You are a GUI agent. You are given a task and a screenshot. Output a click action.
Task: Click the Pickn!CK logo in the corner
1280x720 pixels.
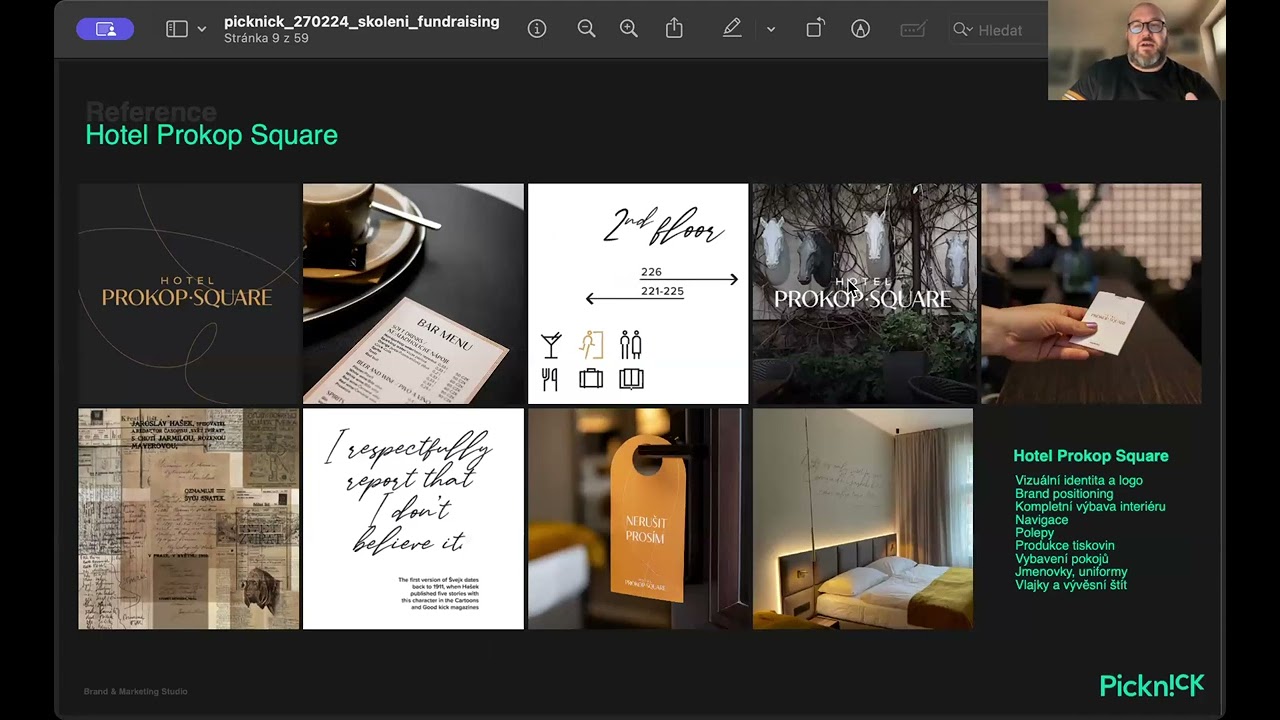pos(1152,685)
